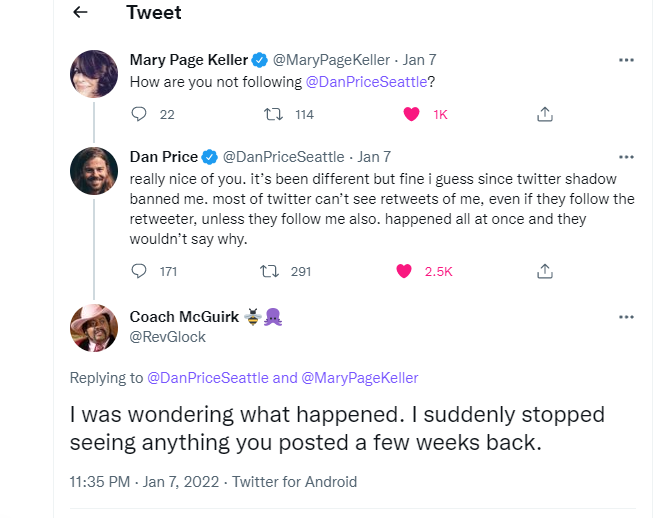Retweet Dan Price's shadow ban tweet
The image size is (659, 518).
[x=269, y=271]
